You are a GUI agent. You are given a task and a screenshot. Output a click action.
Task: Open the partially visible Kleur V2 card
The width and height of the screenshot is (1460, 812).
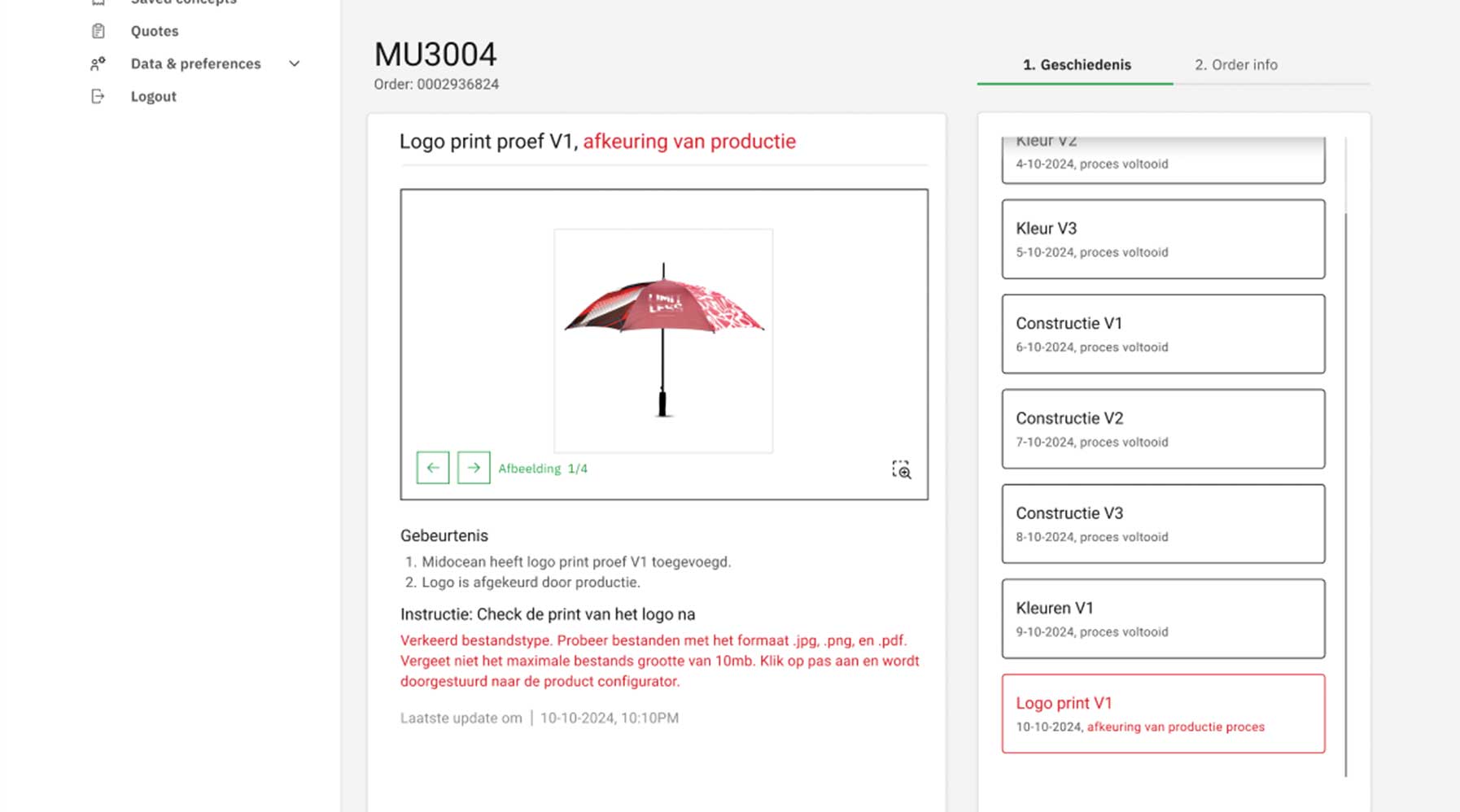1163,159
